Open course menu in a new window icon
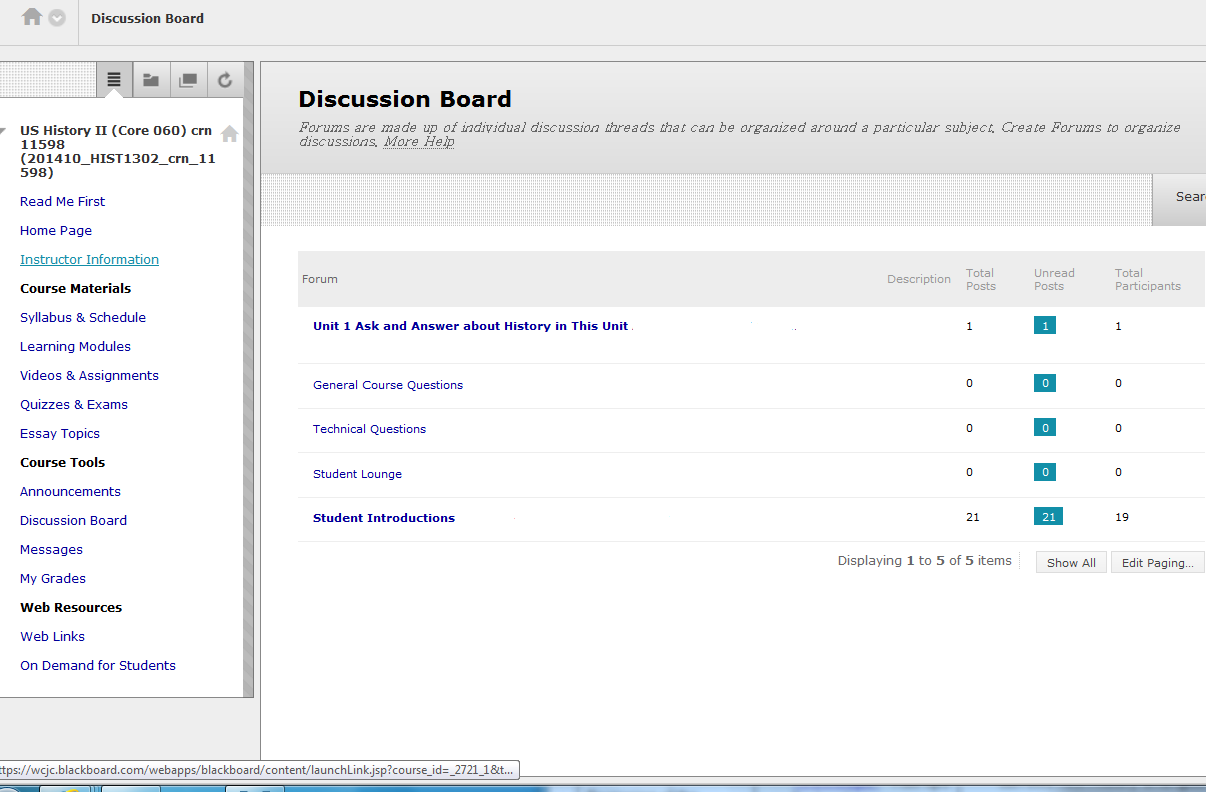 pyautogui.click(x=188, y=80)
